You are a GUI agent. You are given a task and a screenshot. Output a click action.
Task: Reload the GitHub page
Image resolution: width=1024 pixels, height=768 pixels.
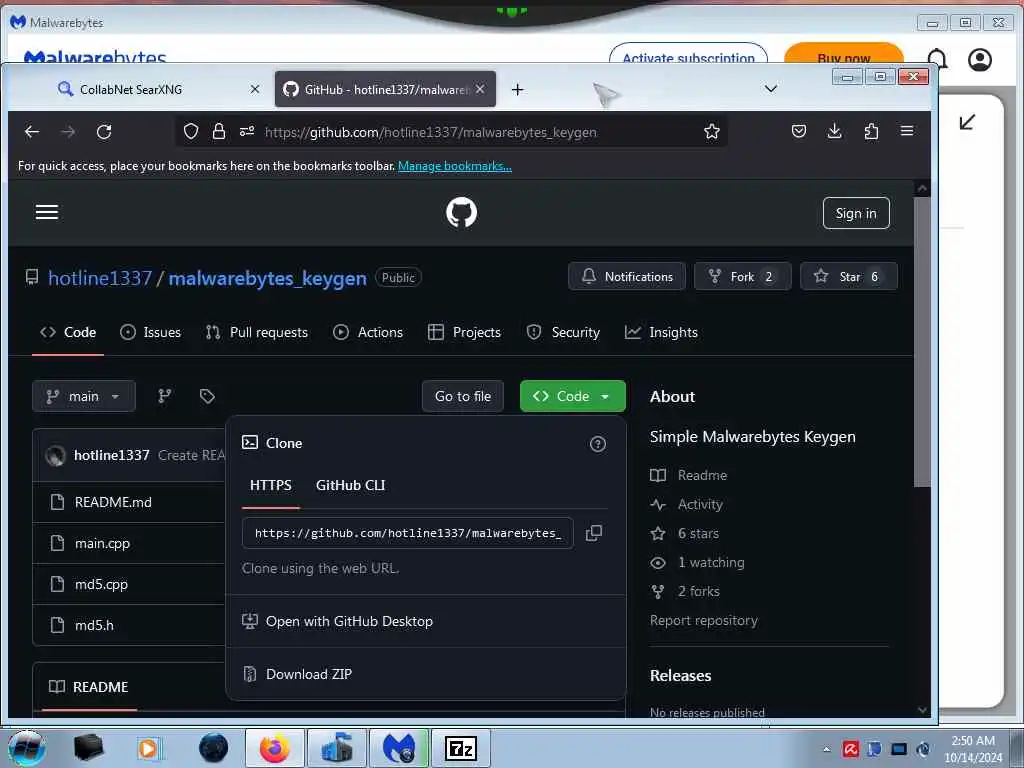coord(104,132)
